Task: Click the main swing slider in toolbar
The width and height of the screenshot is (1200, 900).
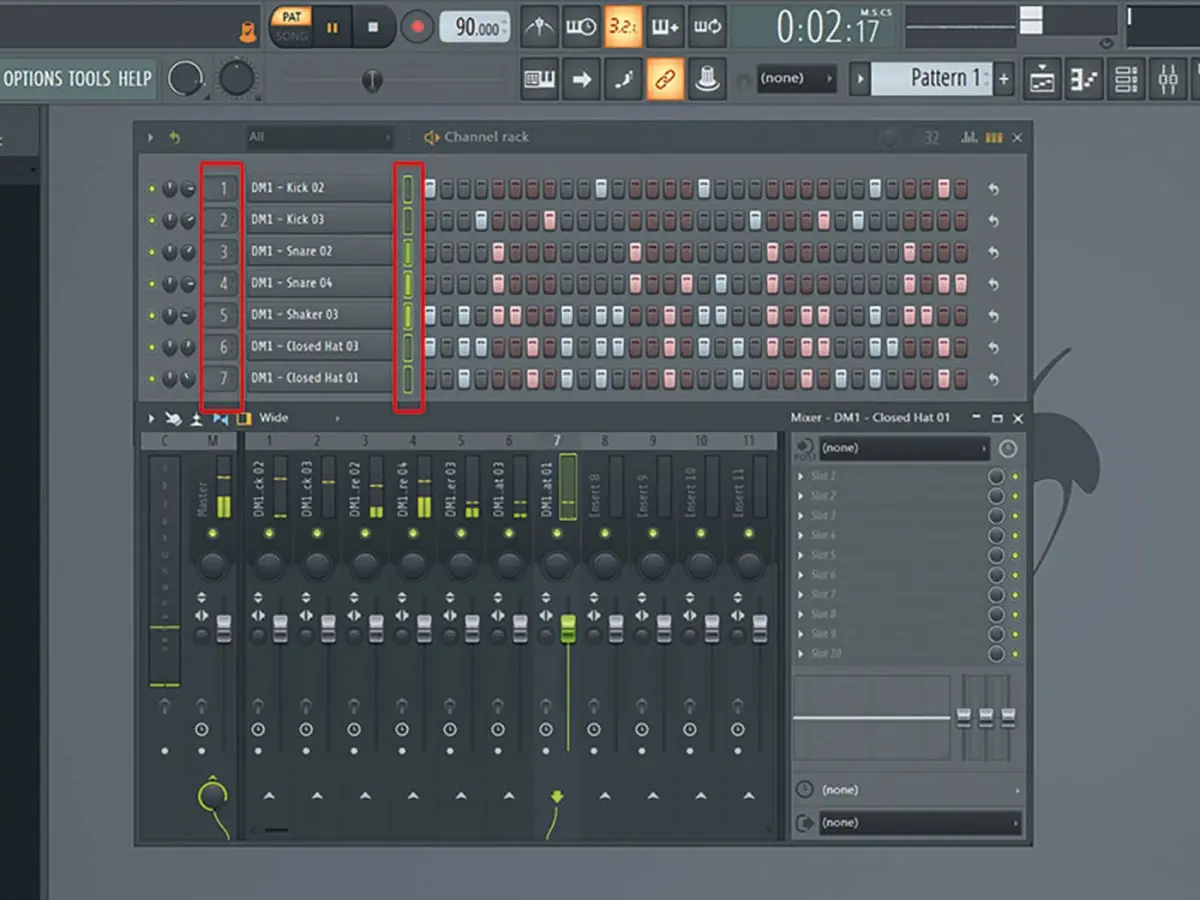Action: click(372, 80)
